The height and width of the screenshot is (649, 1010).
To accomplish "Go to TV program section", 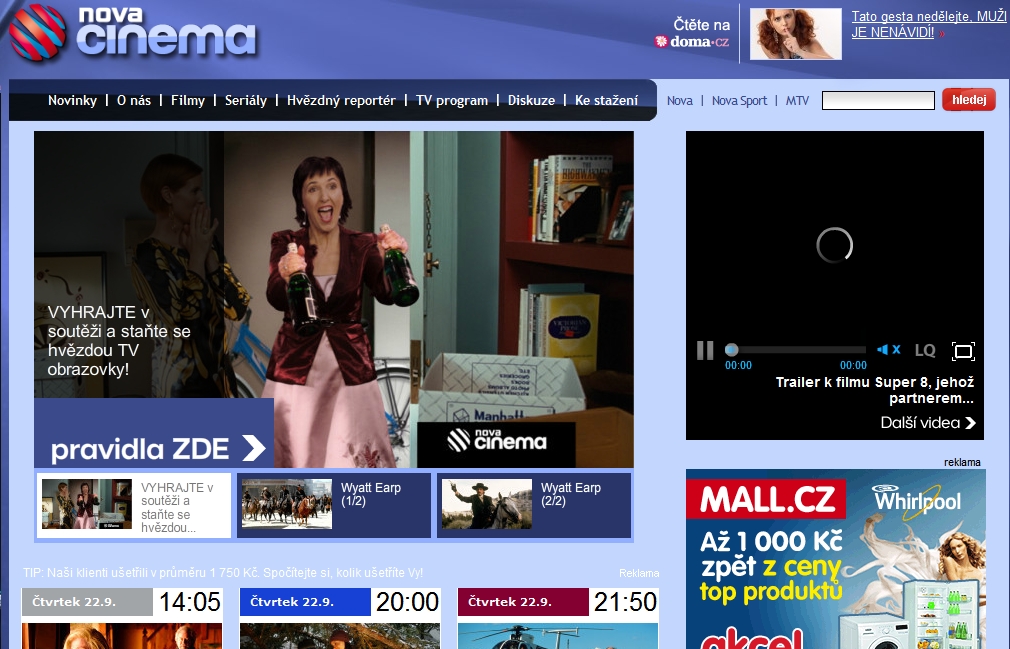I will [x=452, y=100].
